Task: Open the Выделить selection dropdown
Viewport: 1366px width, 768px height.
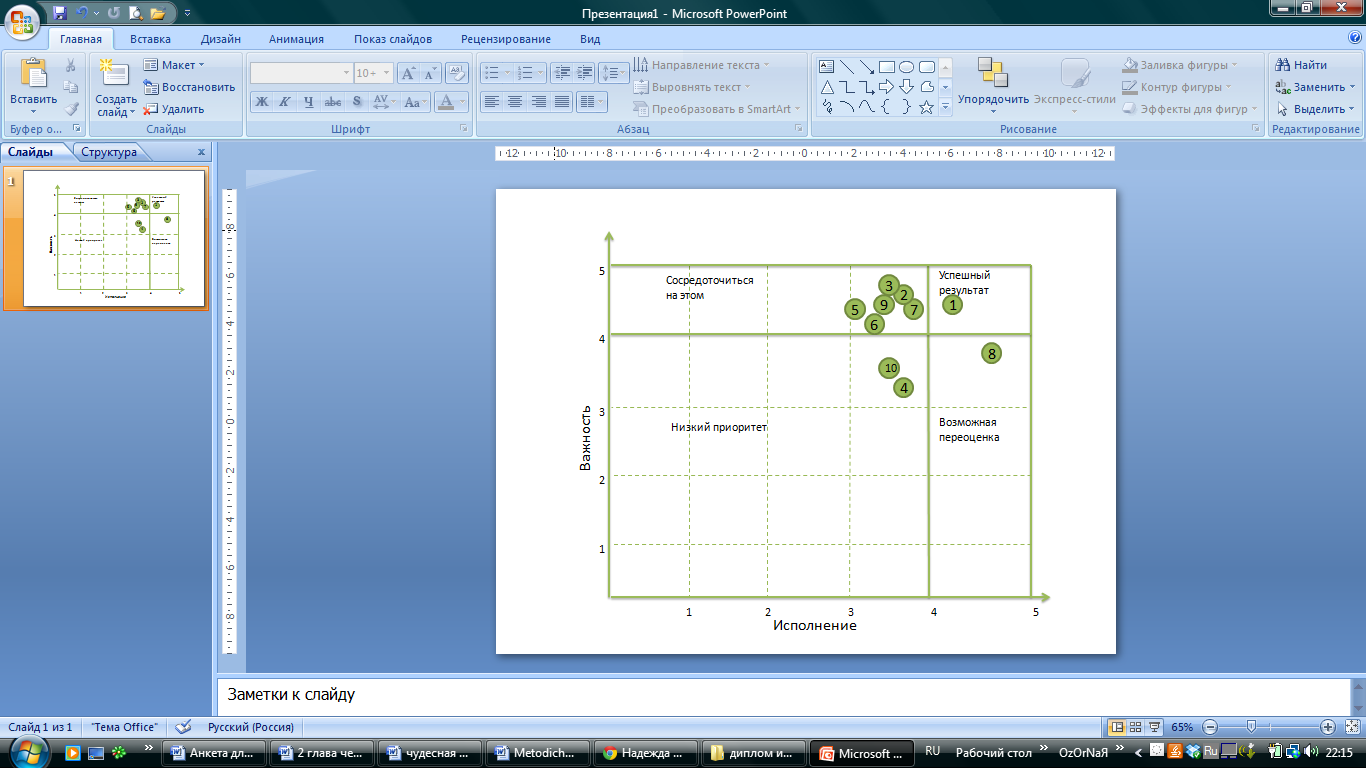Action: point(1315,109)
